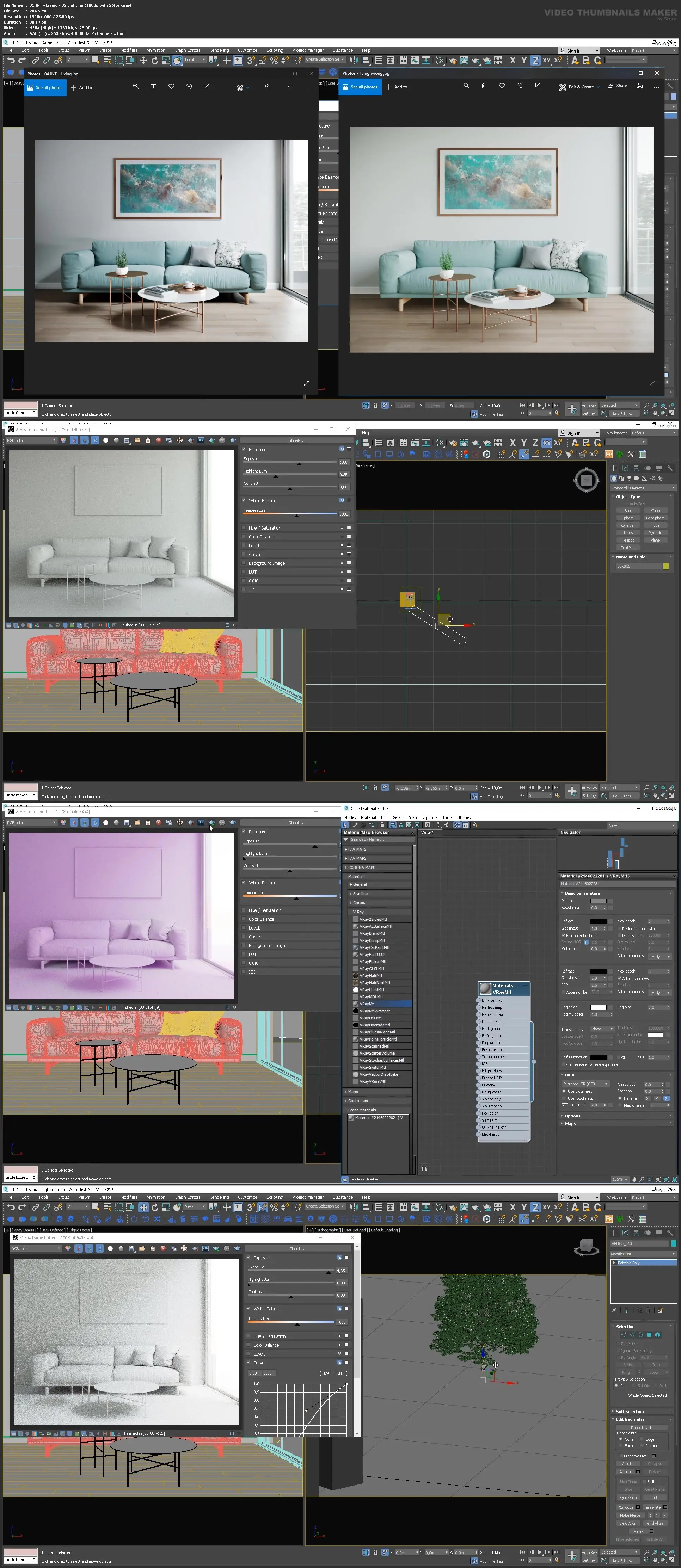Click Diffuse color swatch in Basic parameters
This screenshot has width=681, height=1568.
pos(598,901)
